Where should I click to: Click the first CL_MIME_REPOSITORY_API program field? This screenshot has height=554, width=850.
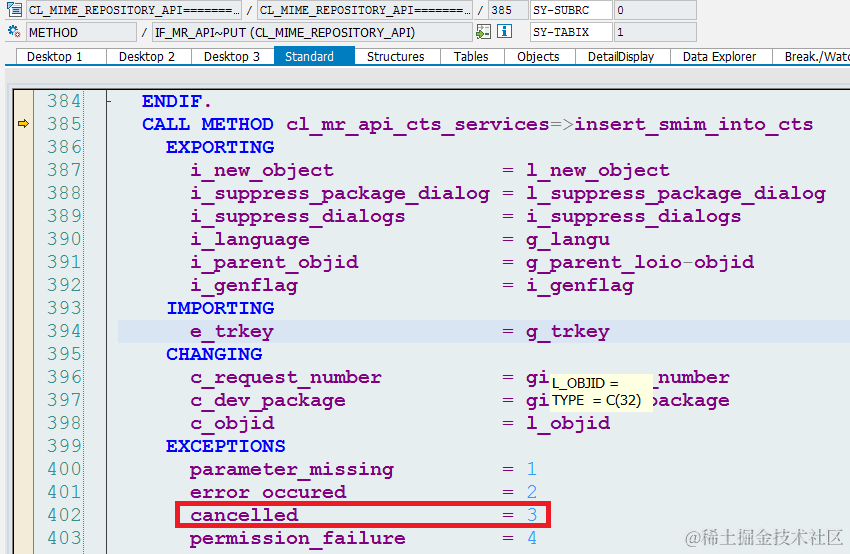coord(134,10)
